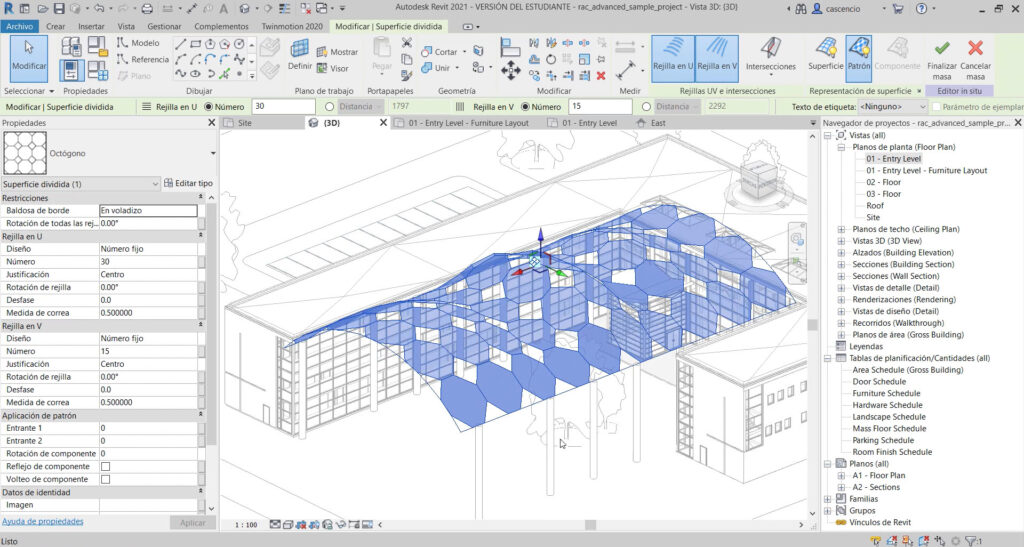Enable the Reflejo de componente checkbox

tap(105, 466)
